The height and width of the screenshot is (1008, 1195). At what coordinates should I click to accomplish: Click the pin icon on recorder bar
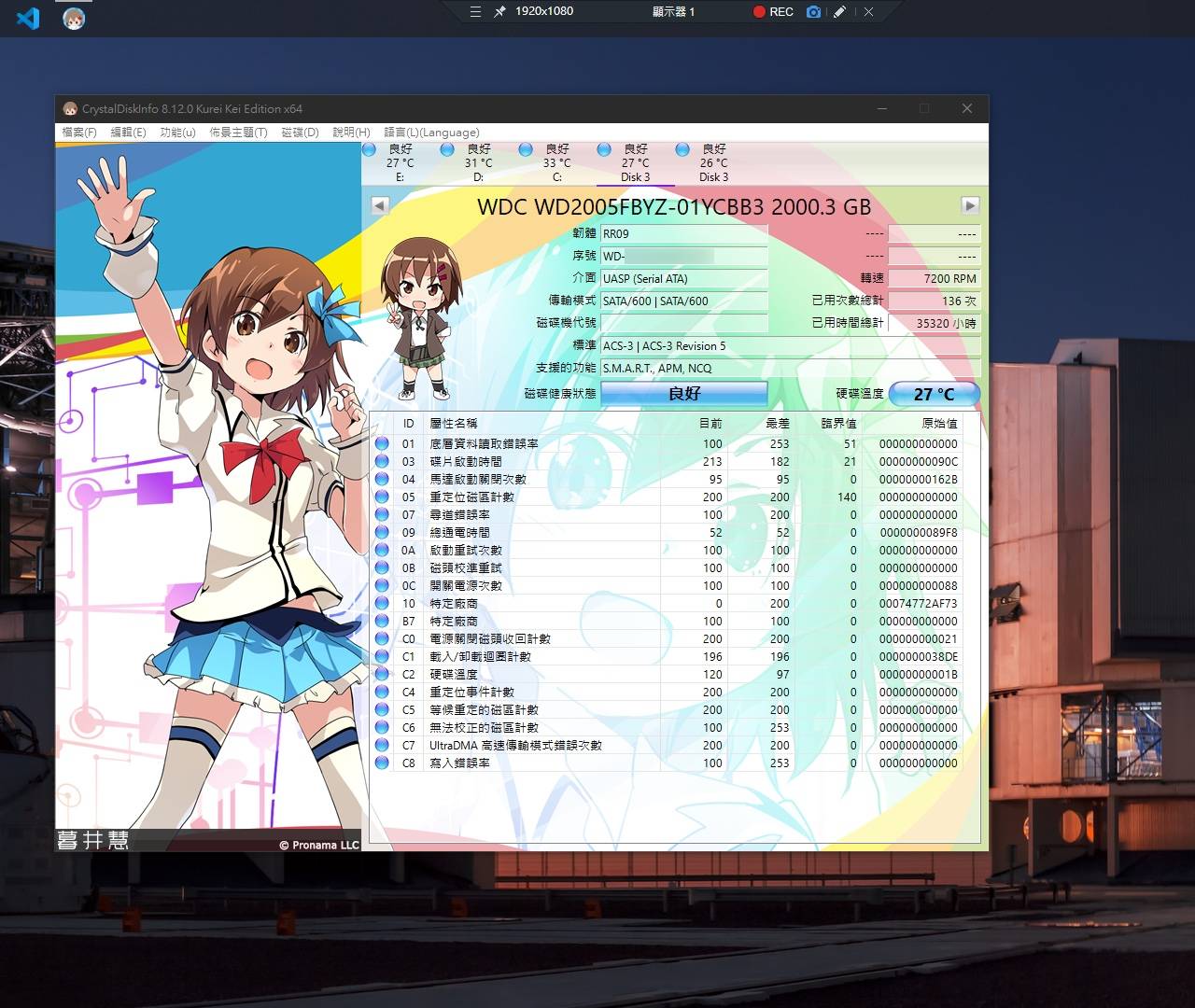coord(500,12)
